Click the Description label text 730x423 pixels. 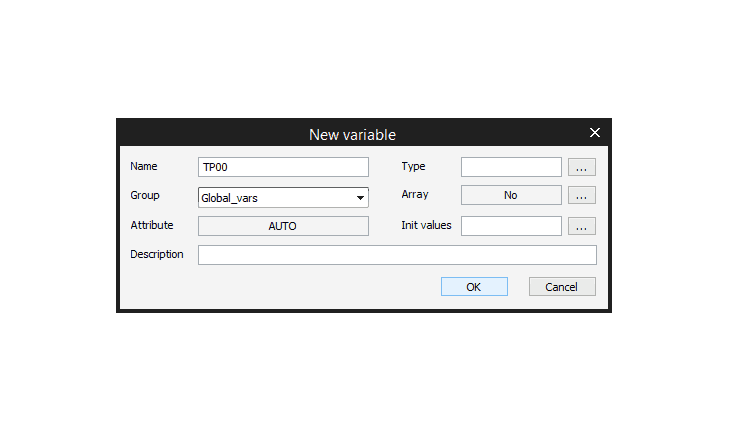(157, 255)
